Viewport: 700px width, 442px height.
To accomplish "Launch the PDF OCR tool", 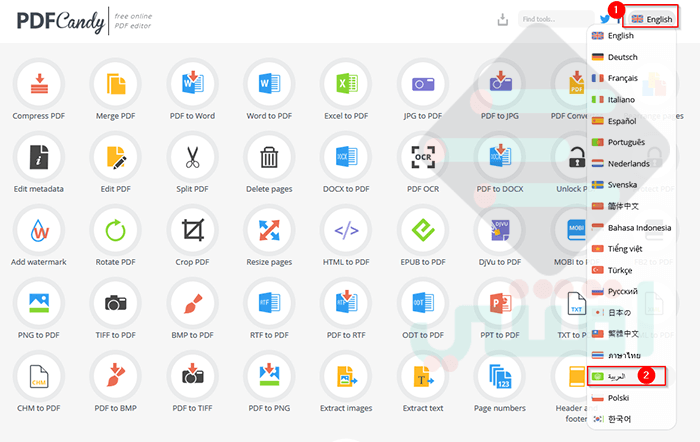I will (x=423, y=158).
